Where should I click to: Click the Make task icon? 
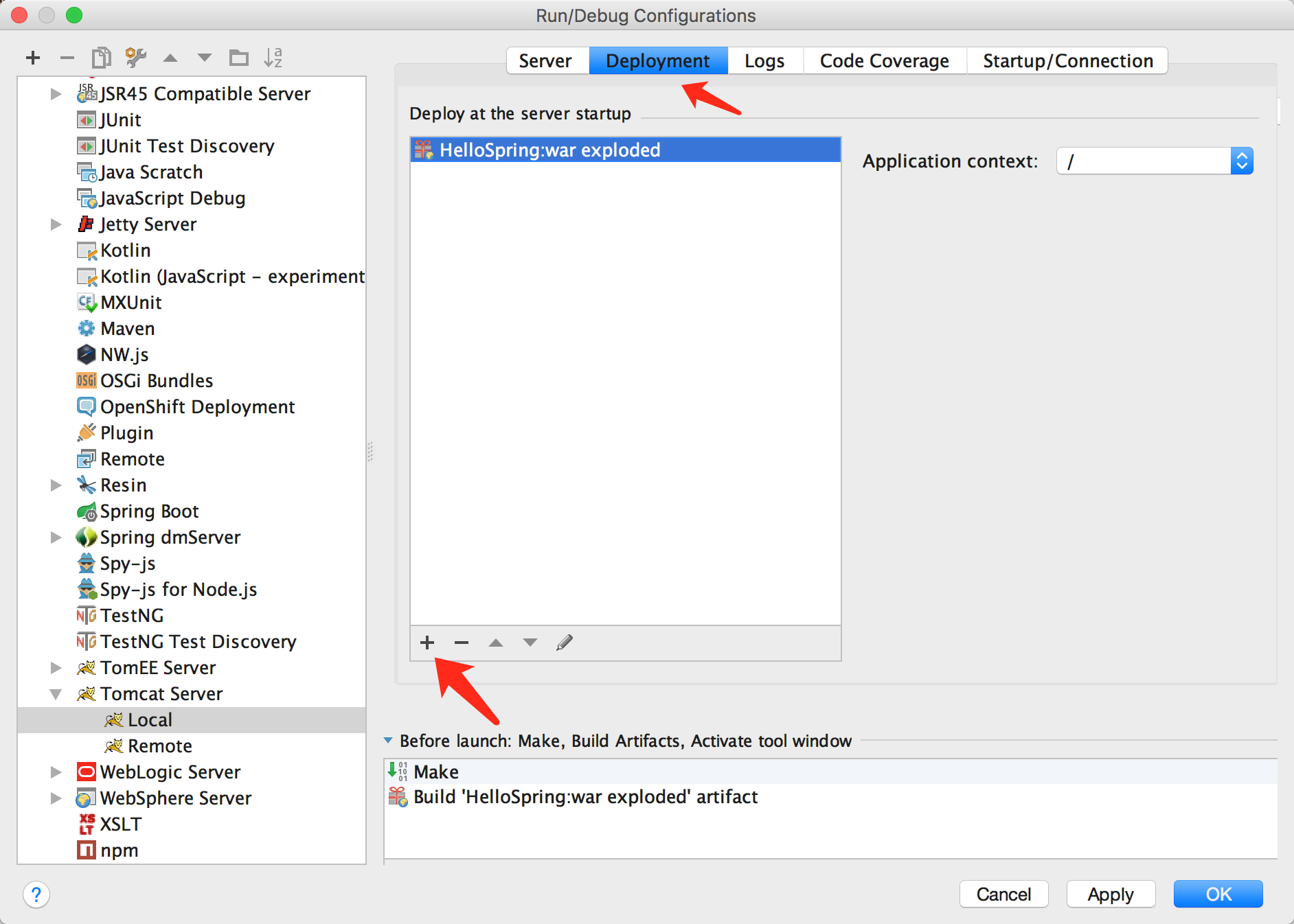click(x=398, y=772)
